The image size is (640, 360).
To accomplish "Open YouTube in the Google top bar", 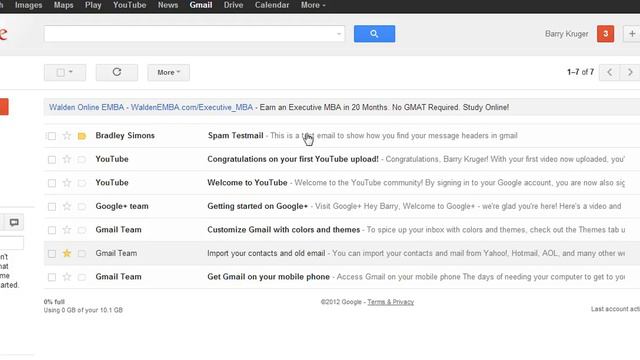I will pyautogui.click(x=129, y=5).
